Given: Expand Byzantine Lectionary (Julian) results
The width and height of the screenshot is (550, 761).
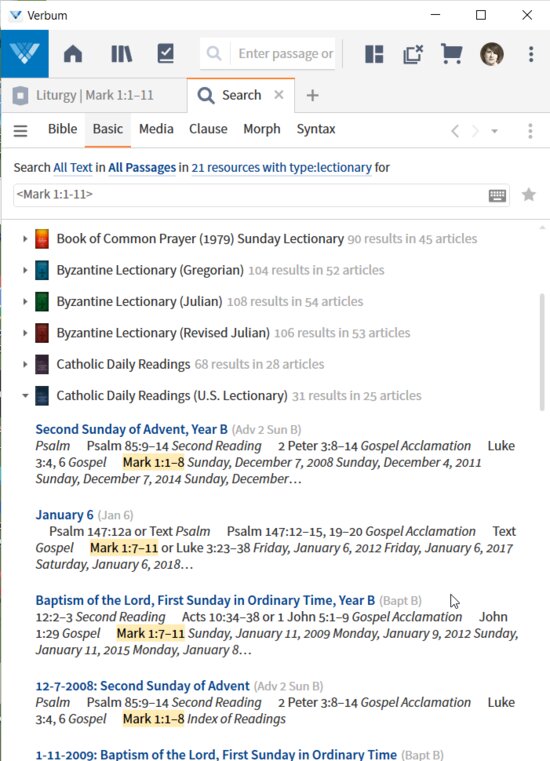Looking at the screenshot, I should tap(25, 301).
